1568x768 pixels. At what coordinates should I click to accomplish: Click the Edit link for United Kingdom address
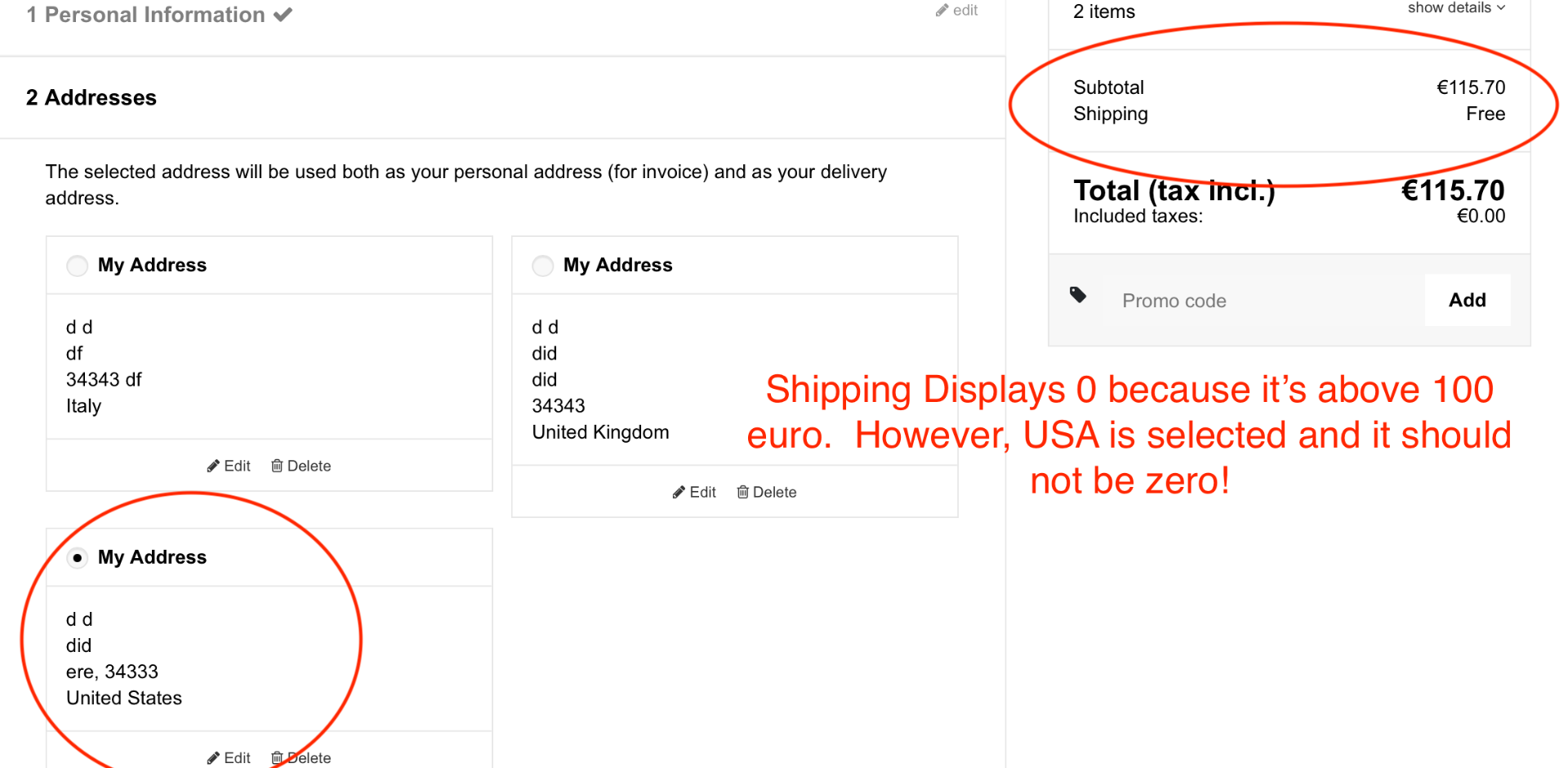(x=702, y=492)
